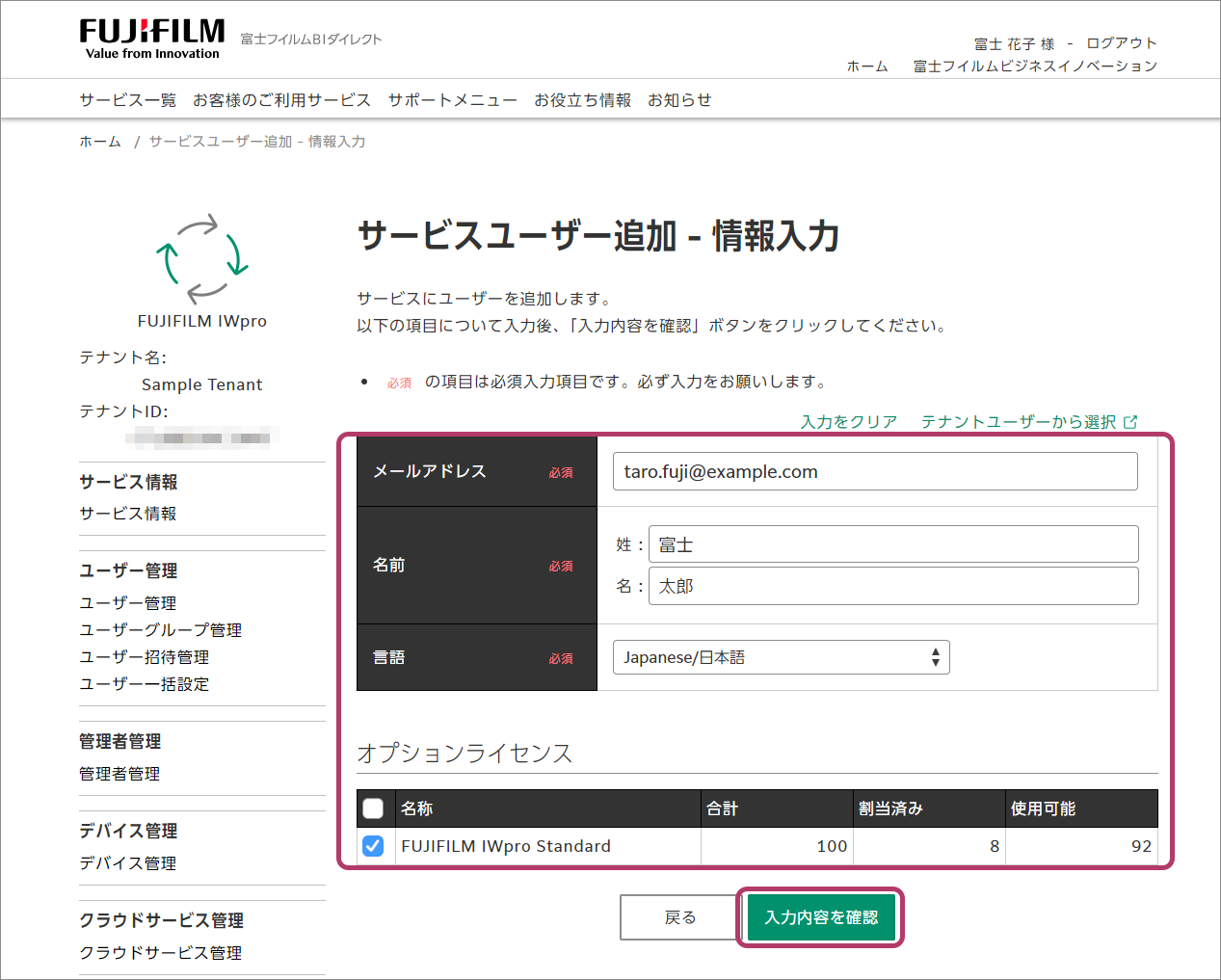
Task: Click テナントユーザーから選択 link
Action: point(1019,422)
